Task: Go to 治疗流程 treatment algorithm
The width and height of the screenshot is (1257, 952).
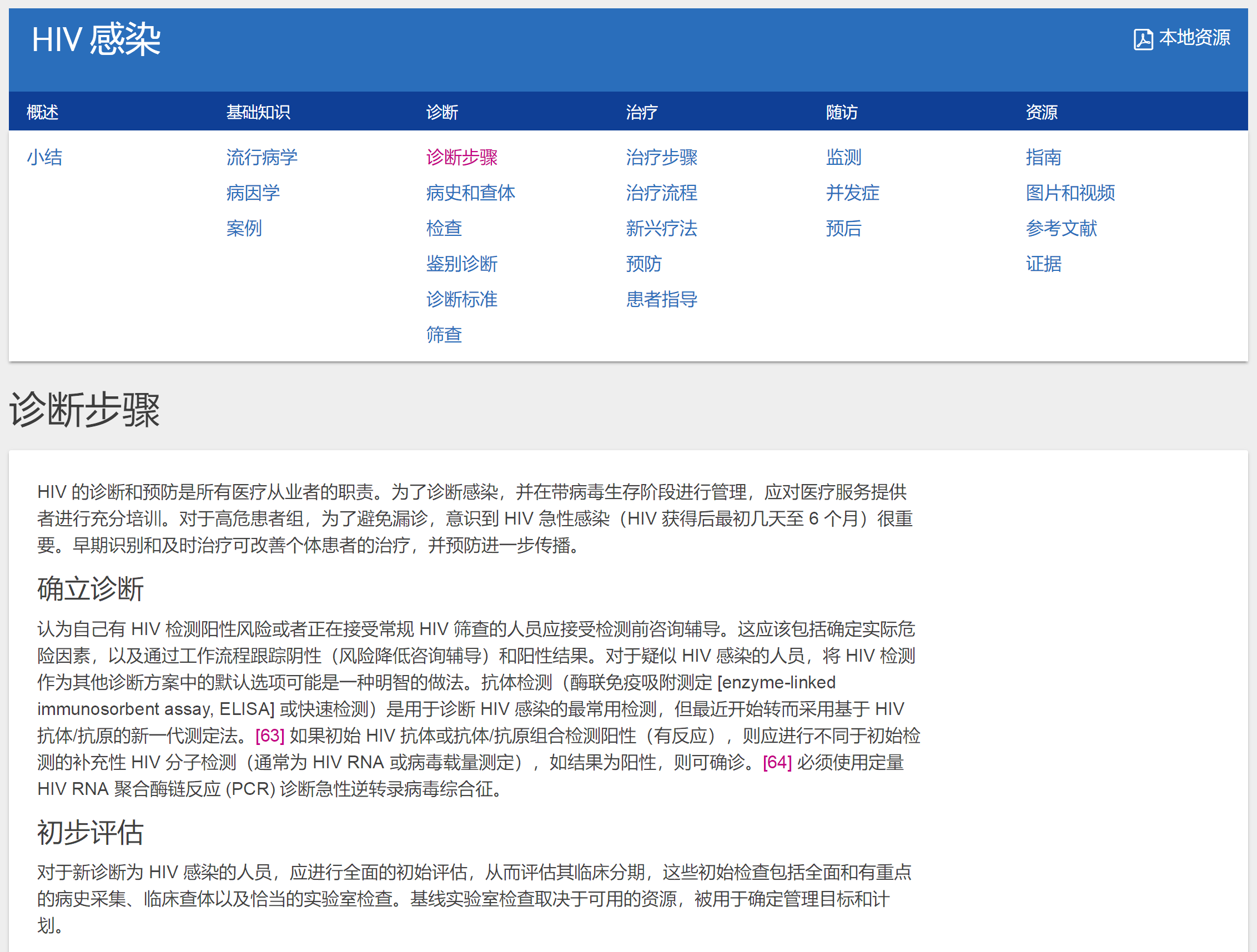Action: pos(661,193)
